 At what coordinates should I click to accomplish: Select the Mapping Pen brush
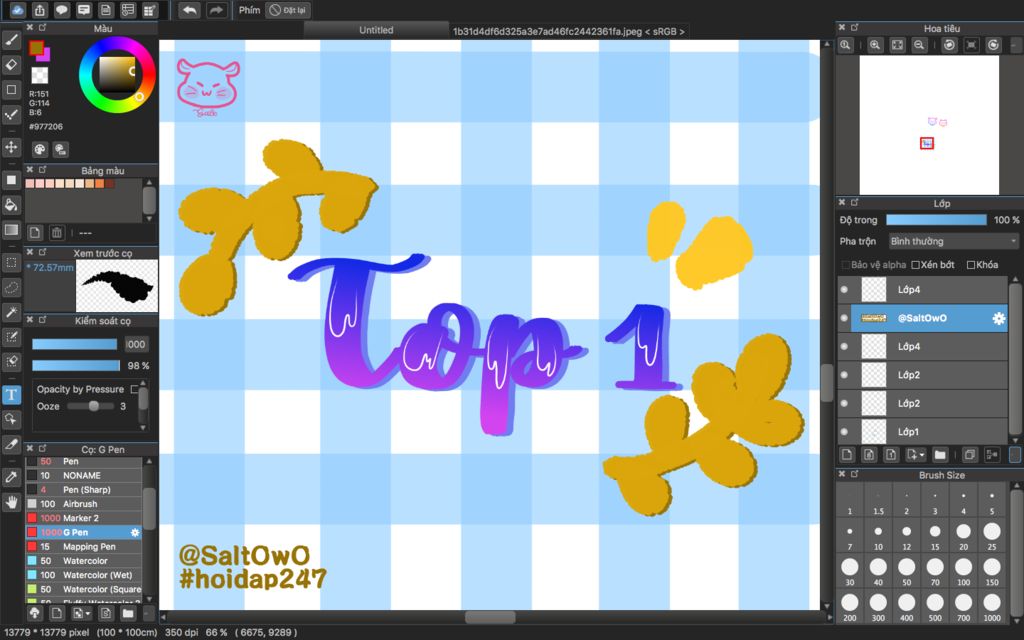coord(84,547)
